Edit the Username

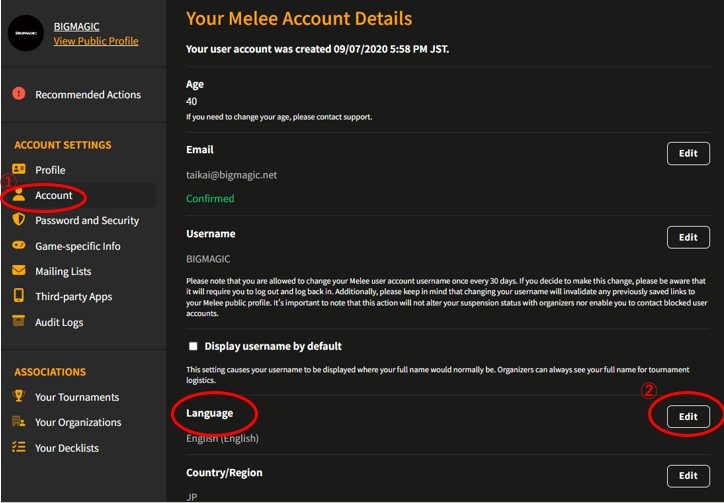688,237
